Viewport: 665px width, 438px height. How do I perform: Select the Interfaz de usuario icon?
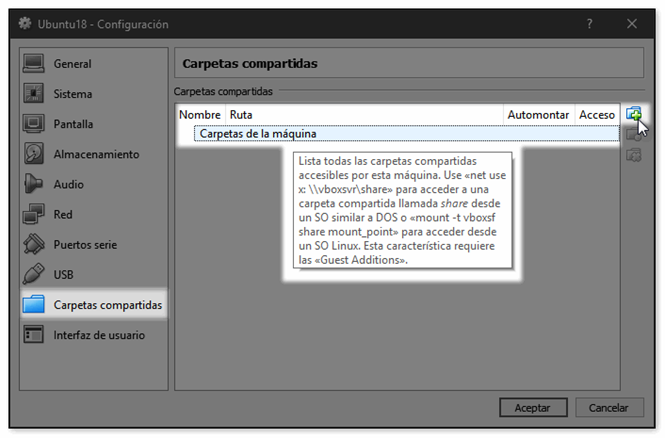coord(34,335)
